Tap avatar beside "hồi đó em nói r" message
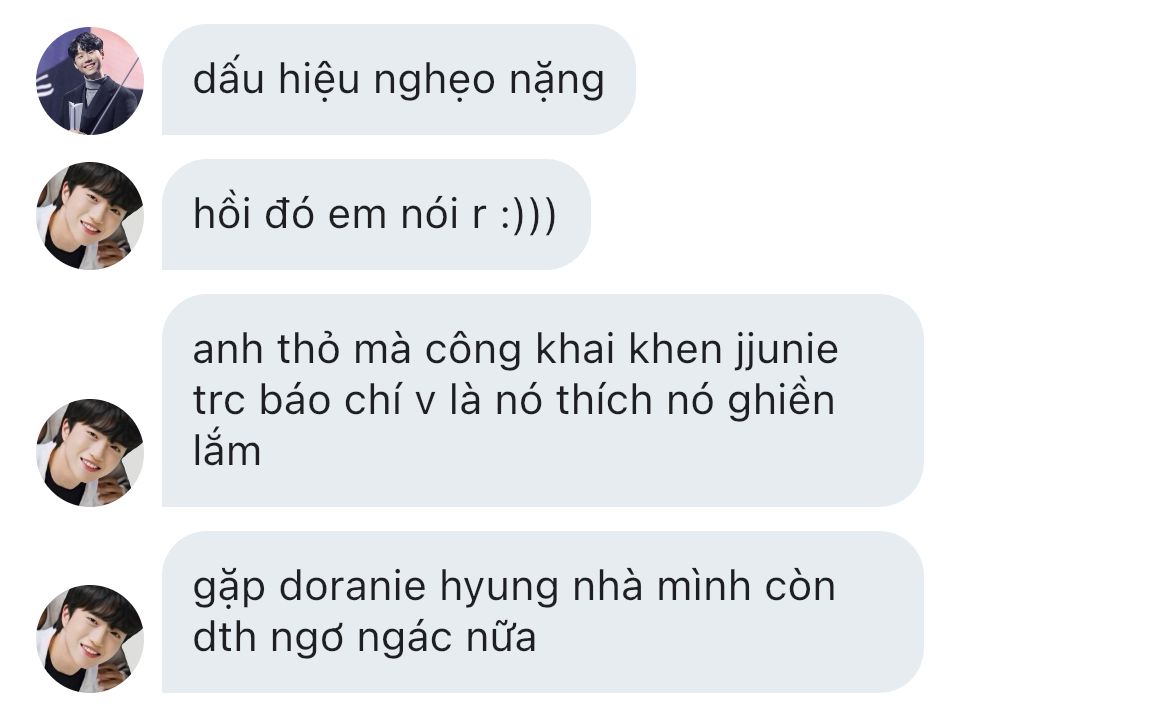This screenshot has height=707, width=1170. tap(90, 216)
